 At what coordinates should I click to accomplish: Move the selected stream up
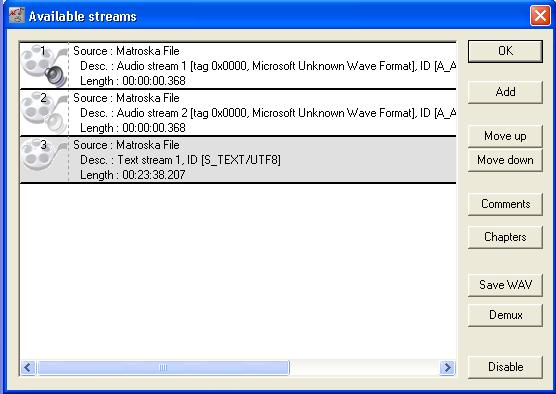pyautogui.click(x=505, y=136)
